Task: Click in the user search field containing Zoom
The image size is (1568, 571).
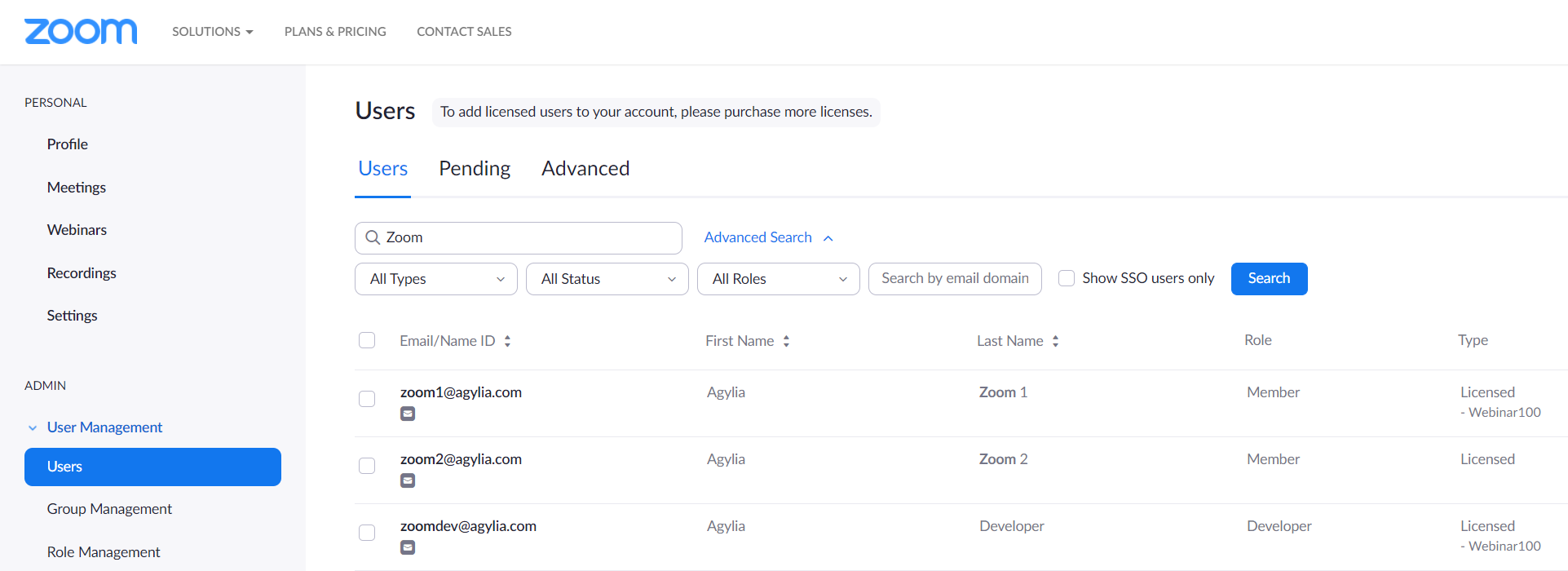Action: pos(519,238)
